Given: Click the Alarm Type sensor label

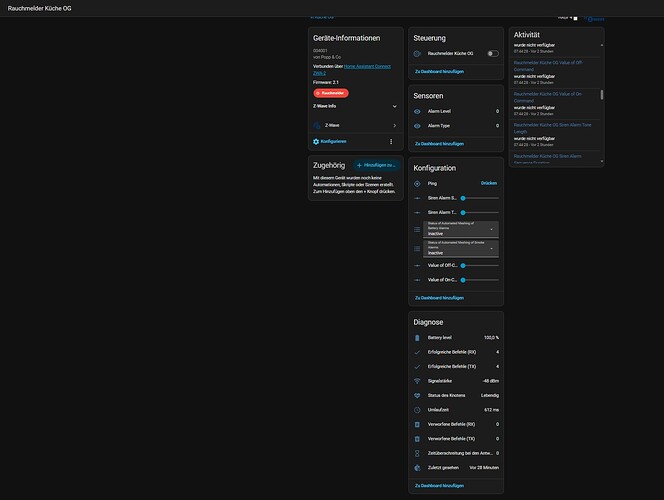Looking at the screenshot, I should pos(439,126).
